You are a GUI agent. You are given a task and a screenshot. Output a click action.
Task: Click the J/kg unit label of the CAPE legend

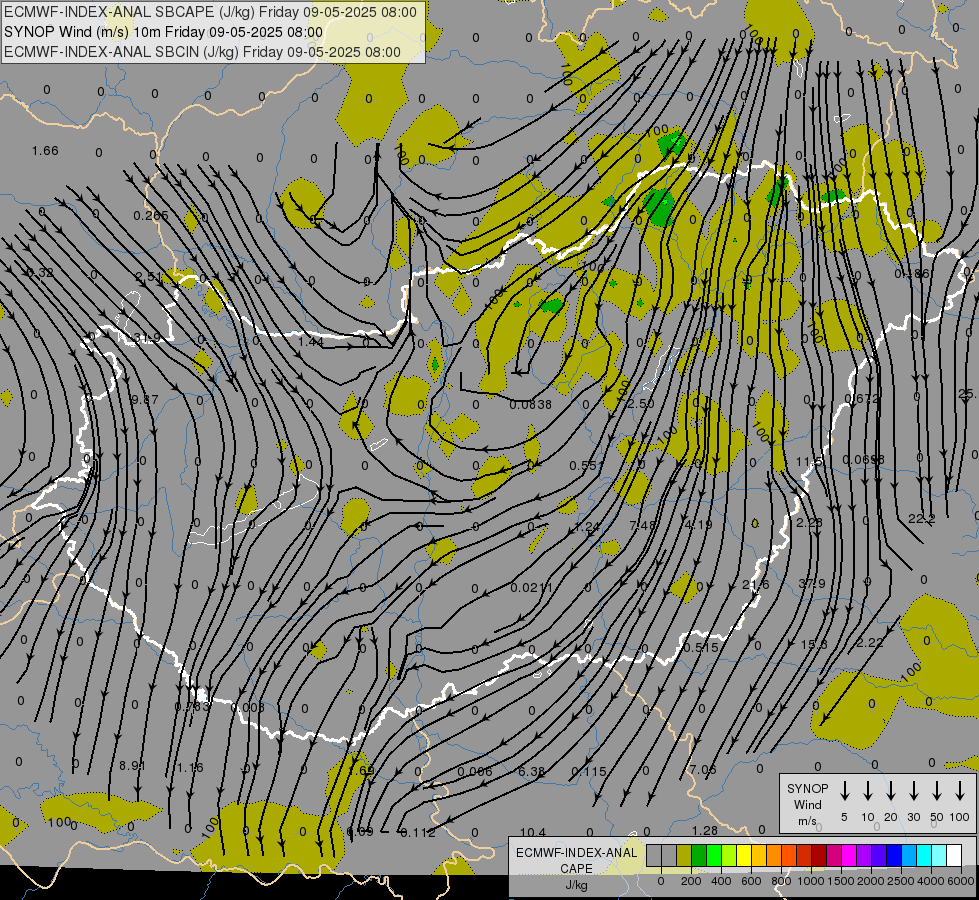[576, 885]
